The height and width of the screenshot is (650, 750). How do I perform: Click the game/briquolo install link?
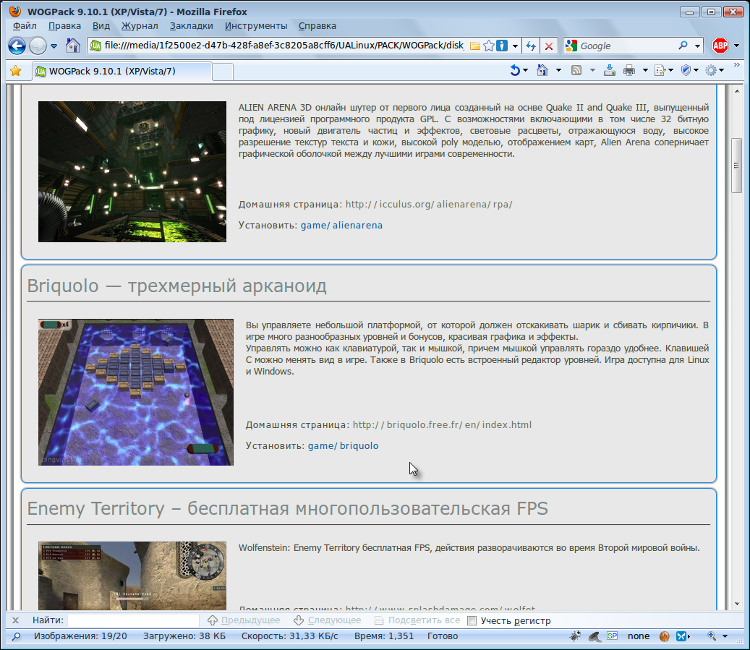(x=343, y=446)
